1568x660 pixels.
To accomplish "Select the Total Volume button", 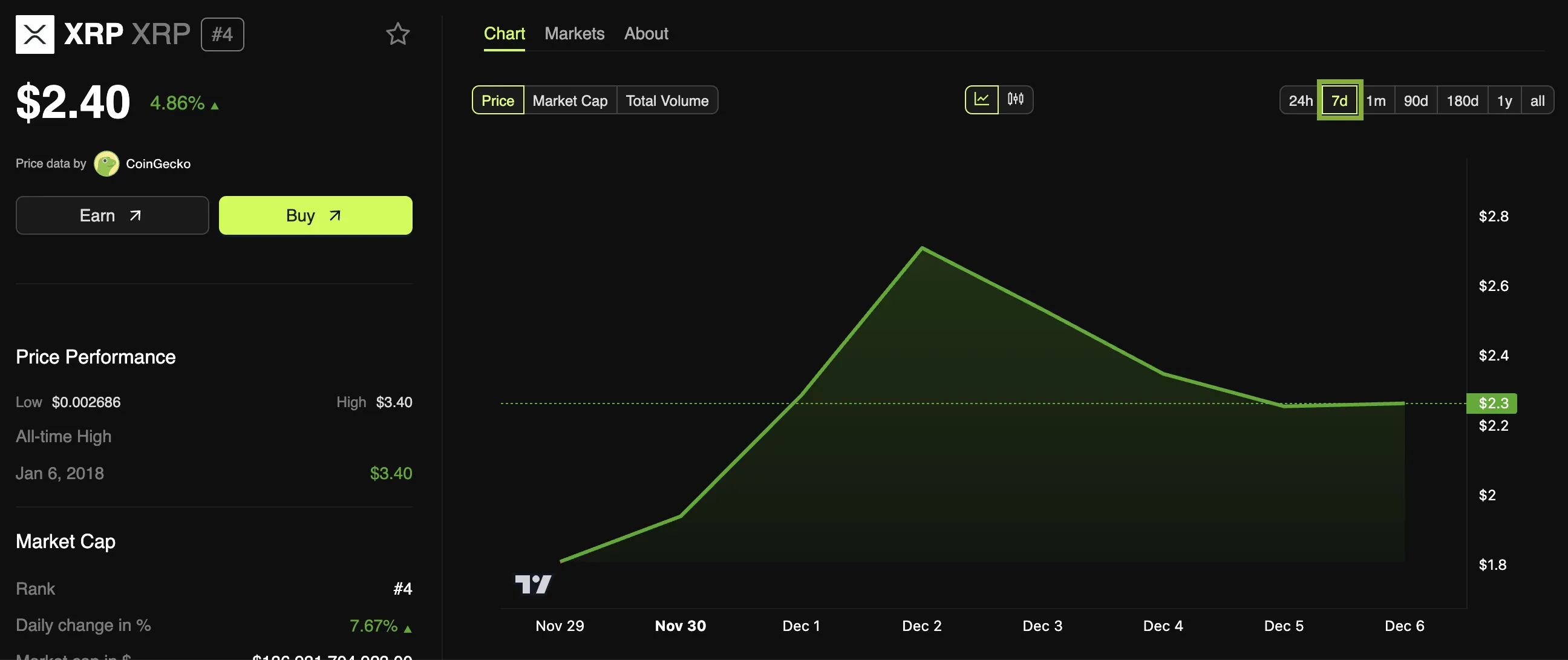I will (667, 99).
